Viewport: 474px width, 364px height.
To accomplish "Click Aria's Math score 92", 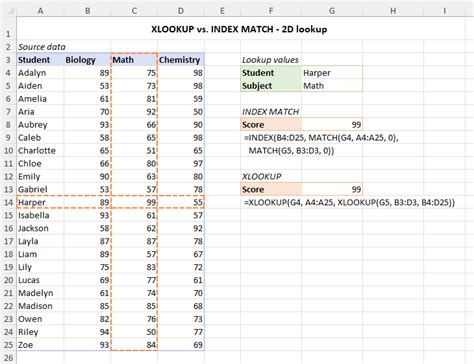I will 134,112.
